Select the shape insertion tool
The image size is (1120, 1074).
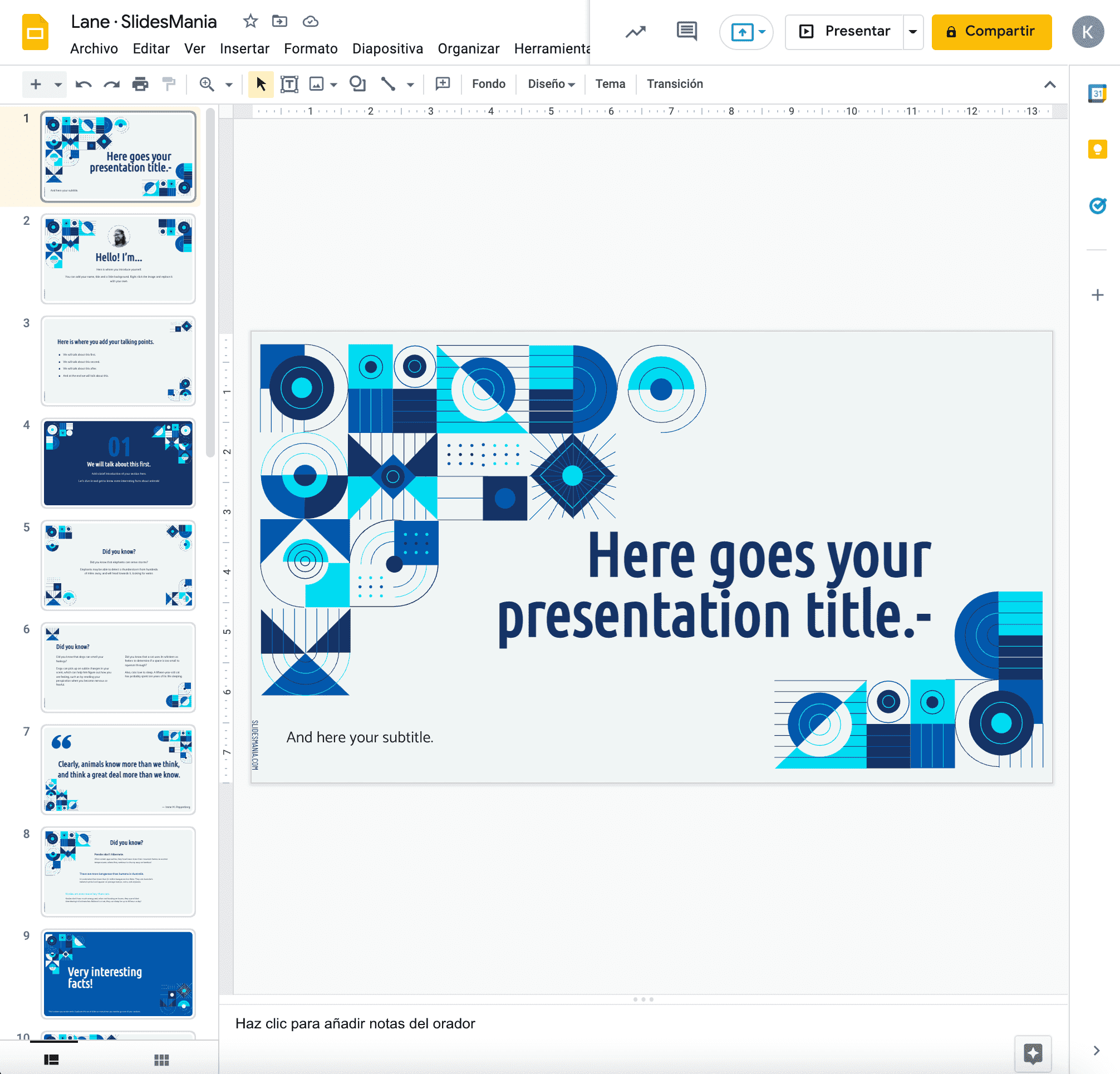point(358,84)
